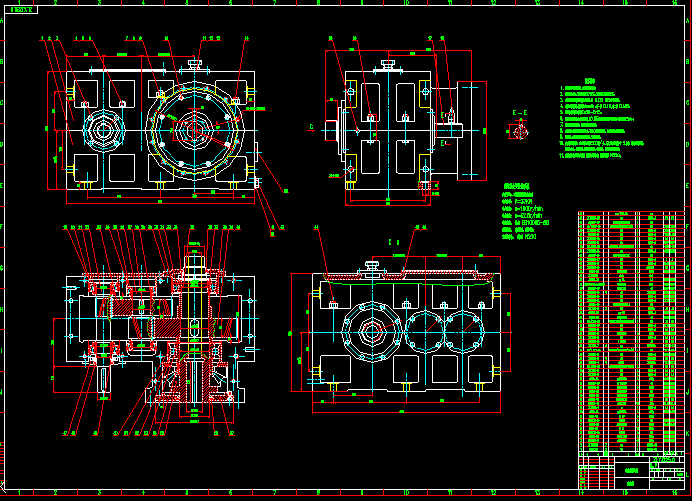Select the technical requirements heading above the numbered notes
This screenshot has height=502, width=692.
[x=590, y=81]
